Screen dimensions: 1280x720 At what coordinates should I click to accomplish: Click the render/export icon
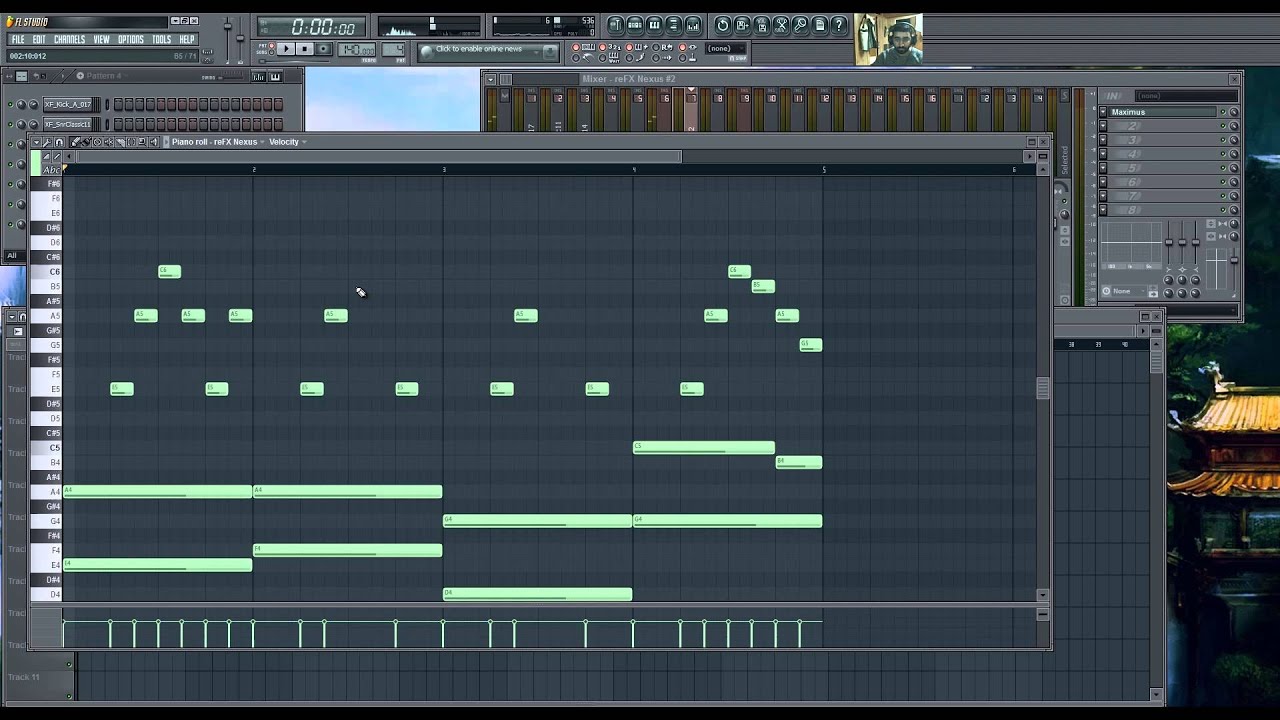pos(762,25)
